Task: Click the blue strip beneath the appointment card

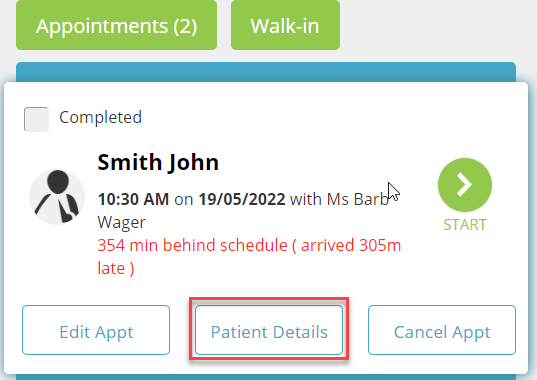Action: 266,377
